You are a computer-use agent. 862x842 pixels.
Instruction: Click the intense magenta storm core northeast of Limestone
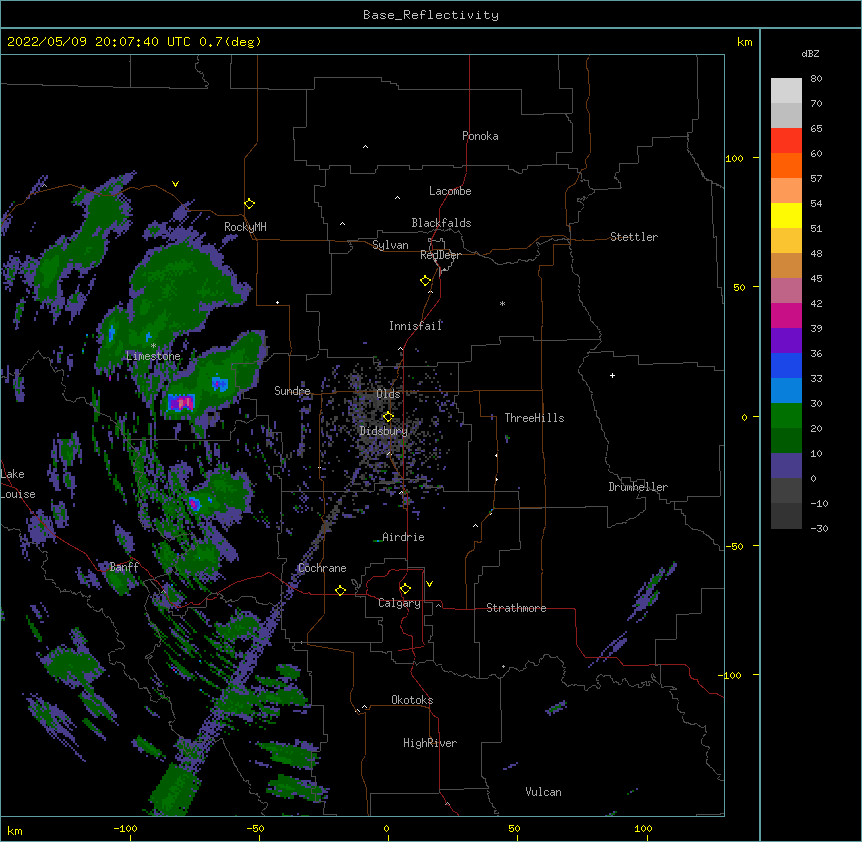181,402
